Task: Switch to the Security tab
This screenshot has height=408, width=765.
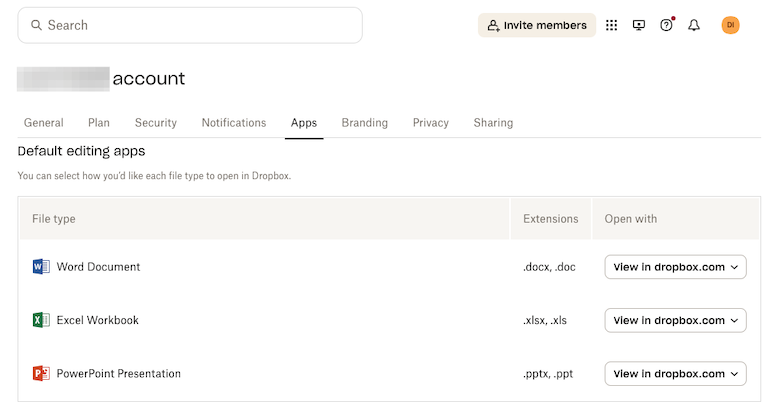Action: (155, 123)
